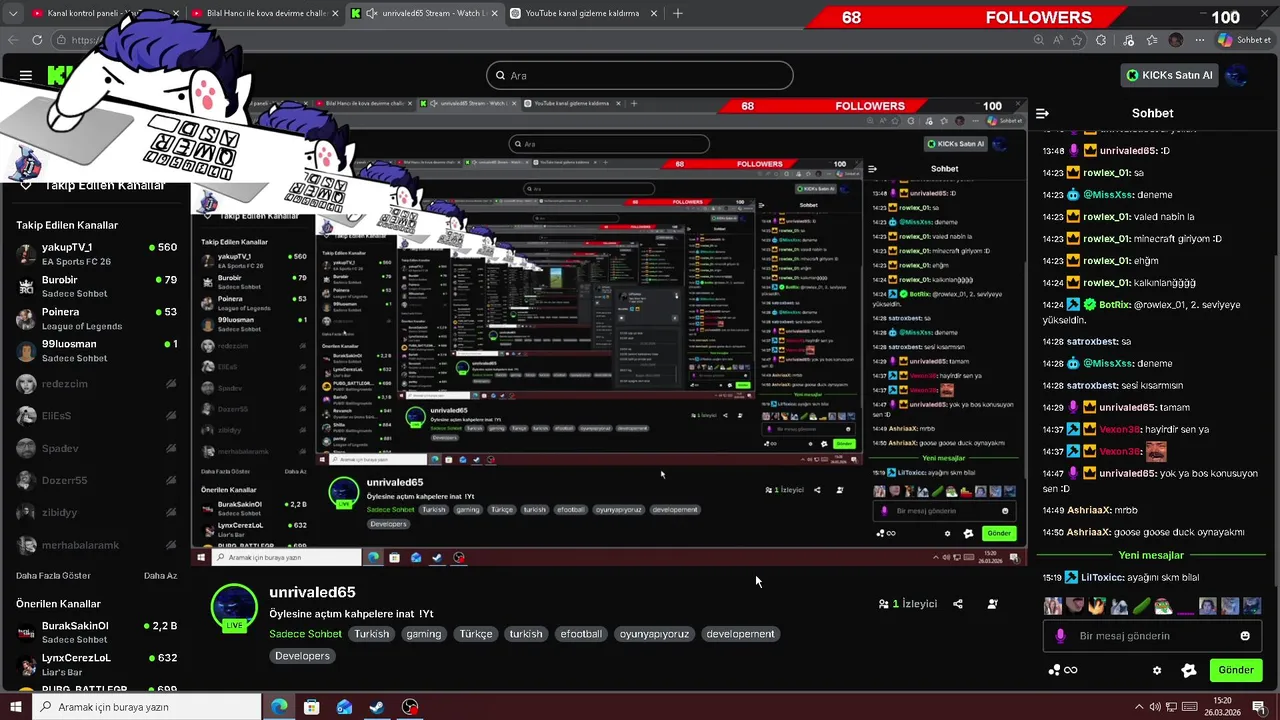Open Microsoft Store from the taskbar

pos(312,707)
